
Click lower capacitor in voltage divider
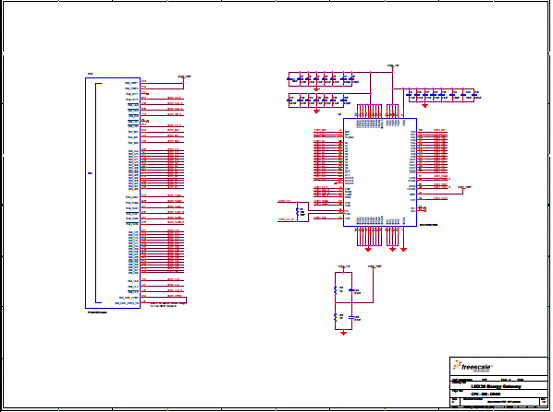coord(352,317)
